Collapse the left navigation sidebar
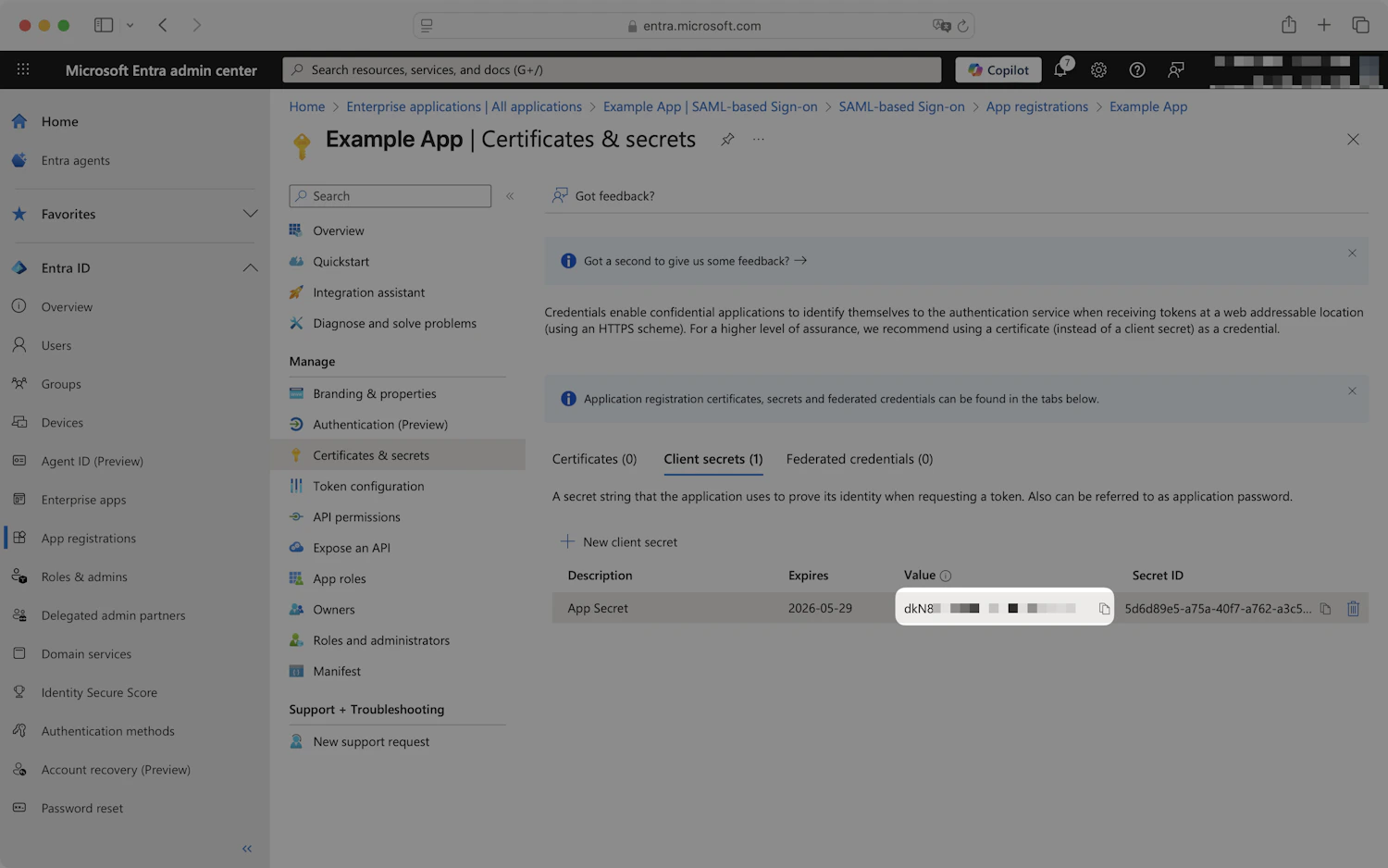This screenshot has height=868, width=1388. (247, 848)
